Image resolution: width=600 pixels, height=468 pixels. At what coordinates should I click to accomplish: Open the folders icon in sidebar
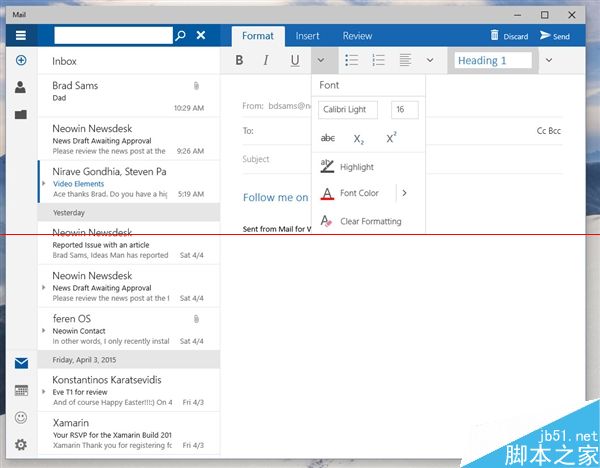tap(20, 115)
